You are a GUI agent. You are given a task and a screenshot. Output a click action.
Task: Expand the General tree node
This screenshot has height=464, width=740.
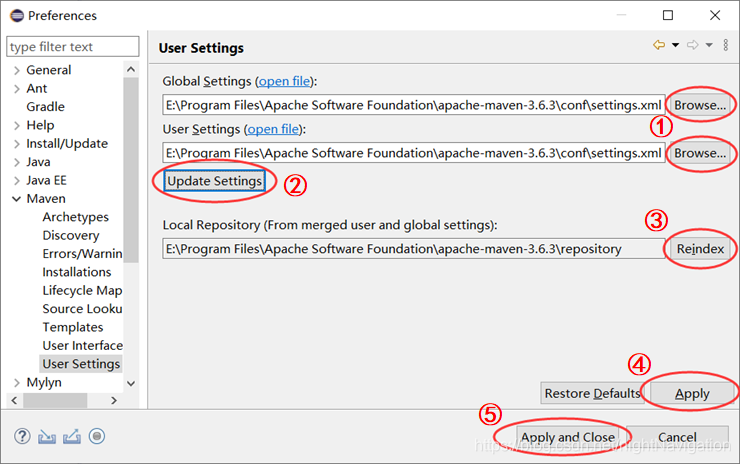tap(17, 70)
